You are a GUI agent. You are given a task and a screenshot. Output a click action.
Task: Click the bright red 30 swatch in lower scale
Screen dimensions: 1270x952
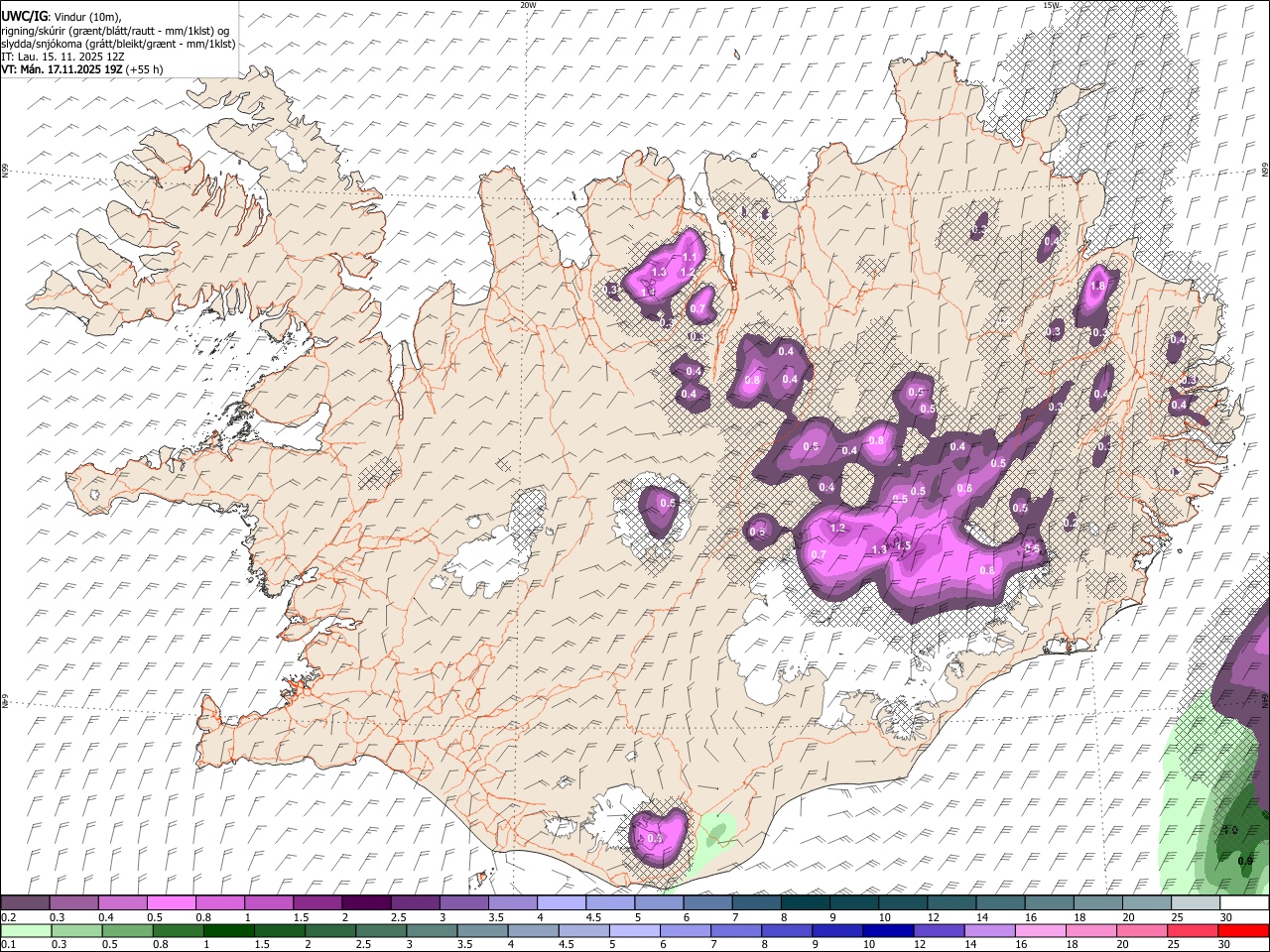click(1243, 930)
